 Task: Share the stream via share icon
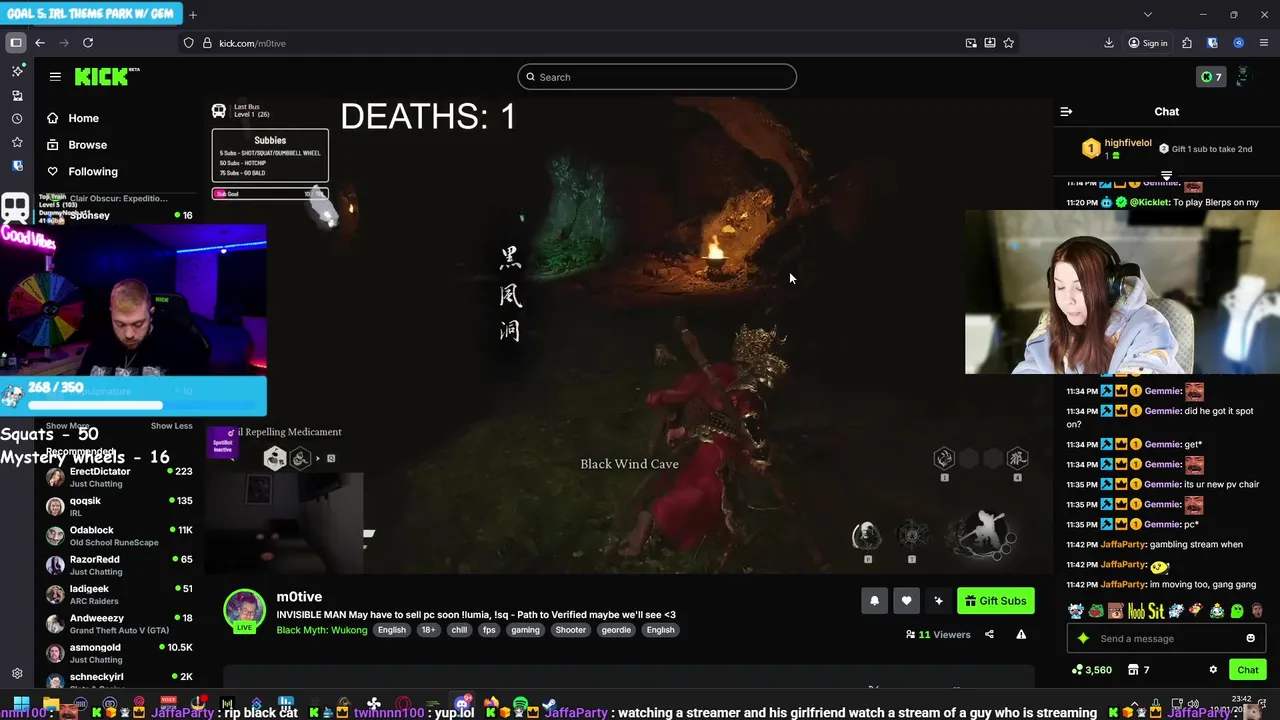tap(989, 634)
